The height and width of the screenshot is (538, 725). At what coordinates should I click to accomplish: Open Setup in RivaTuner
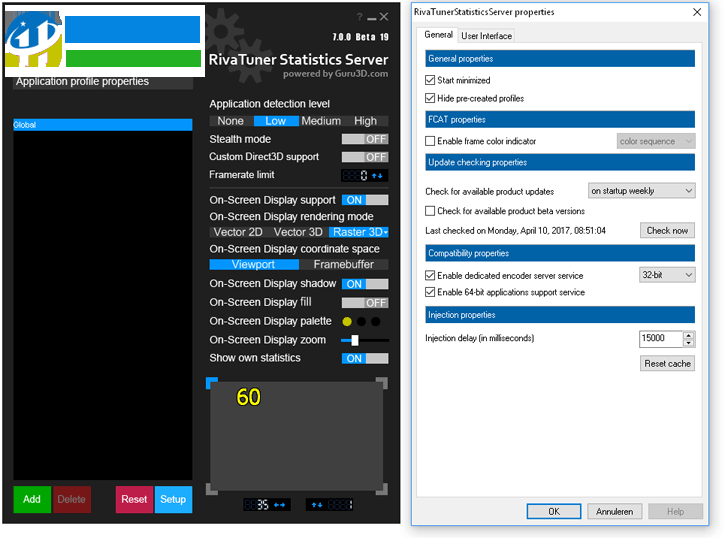click(173, 499)
